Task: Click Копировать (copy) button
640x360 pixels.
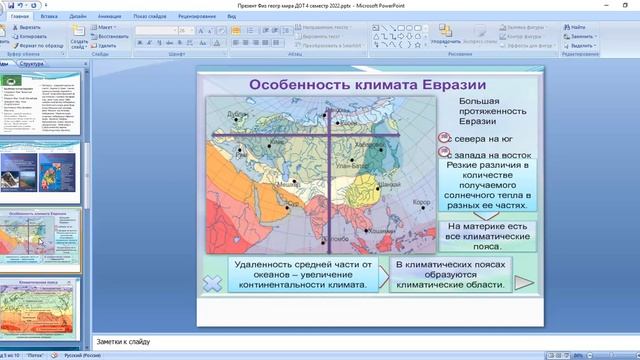Action: click(x=29, y=36)
